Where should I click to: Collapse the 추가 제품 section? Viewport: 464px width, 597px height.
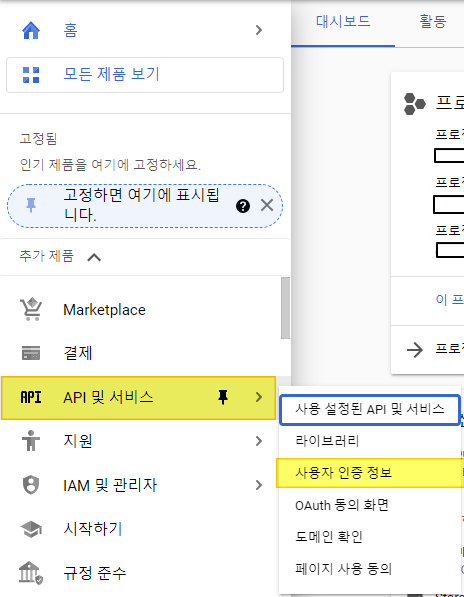(x=94, y=257)
